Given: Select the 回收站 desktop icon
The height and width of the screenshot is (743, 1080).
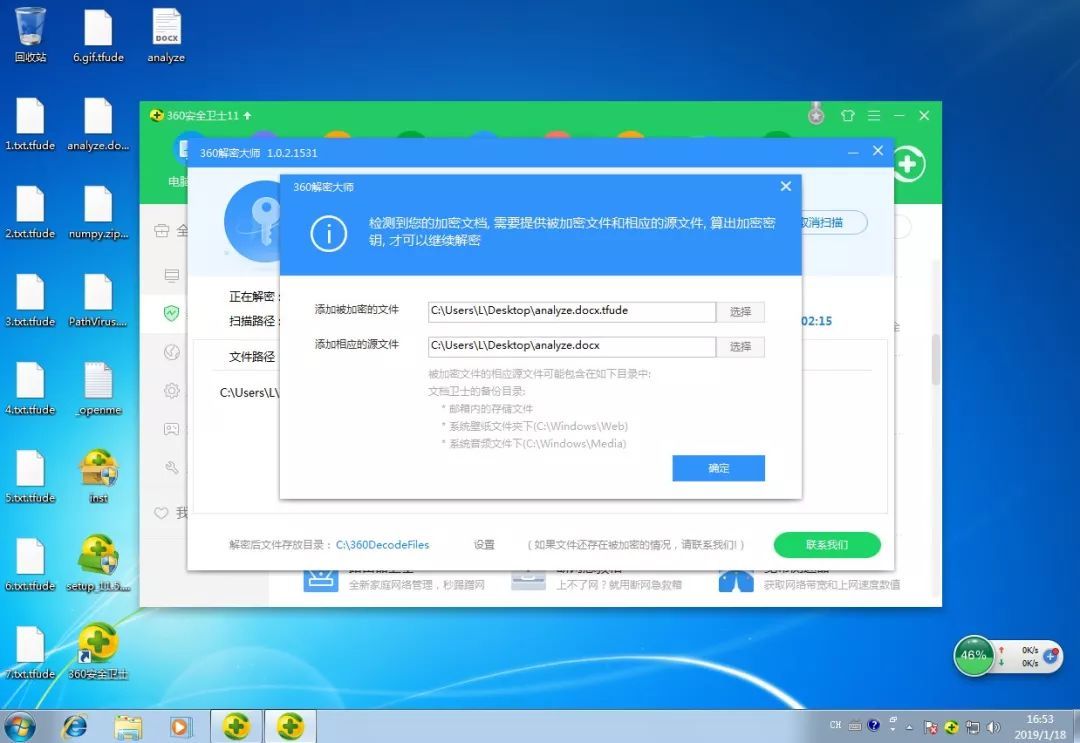Looking at the screenshot, I should (30, 35).
